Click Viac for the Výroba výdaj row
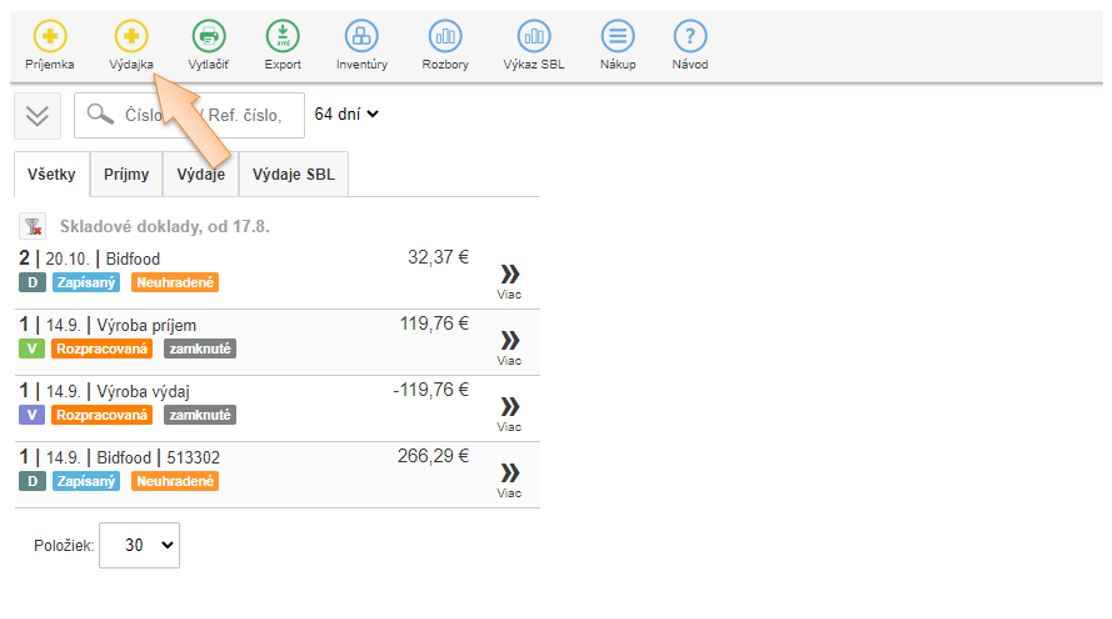The image size is (1112, 619). 509,413
